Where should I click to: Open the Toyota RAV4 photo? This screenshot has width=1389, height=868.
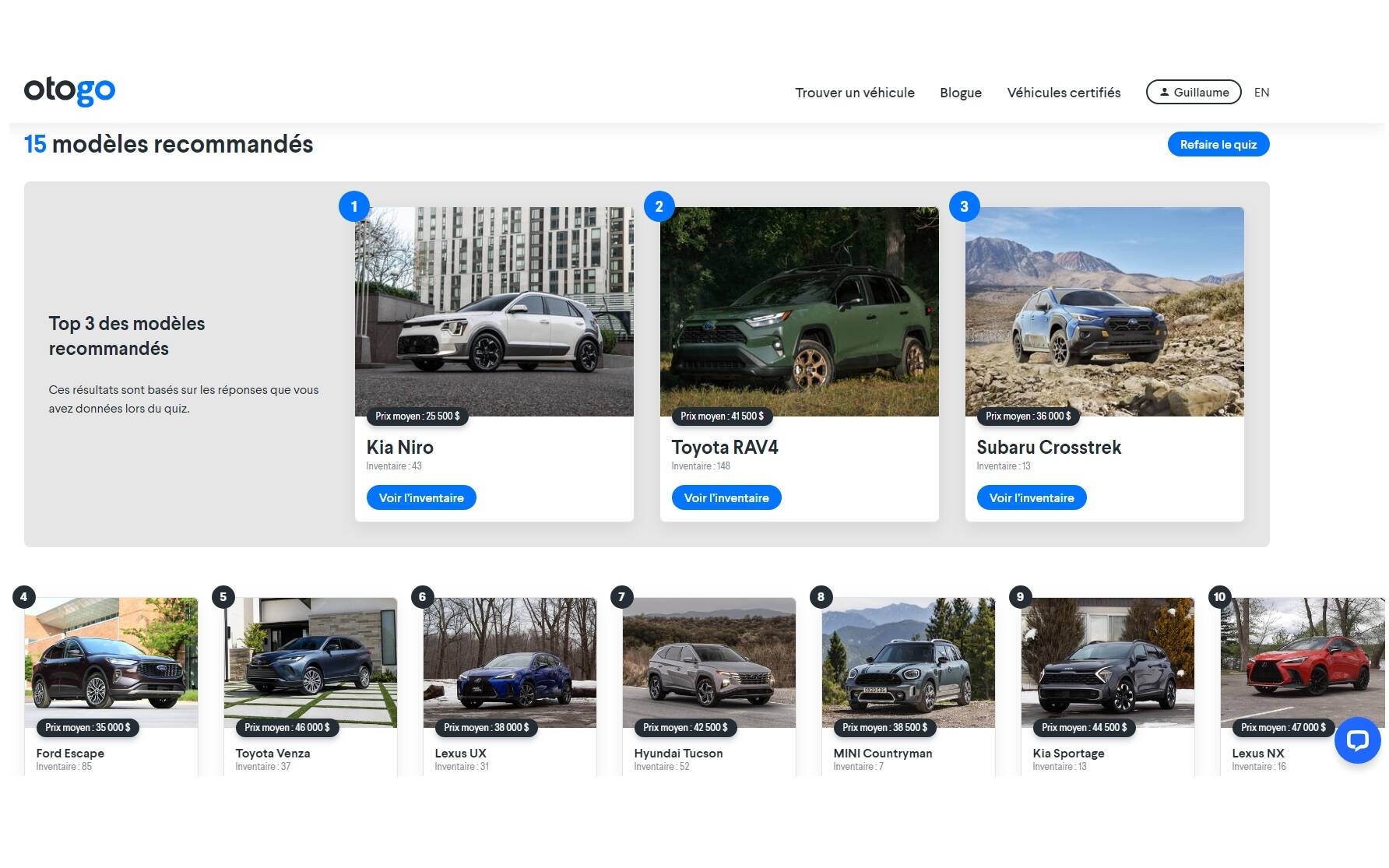click(x=800, y=311)
